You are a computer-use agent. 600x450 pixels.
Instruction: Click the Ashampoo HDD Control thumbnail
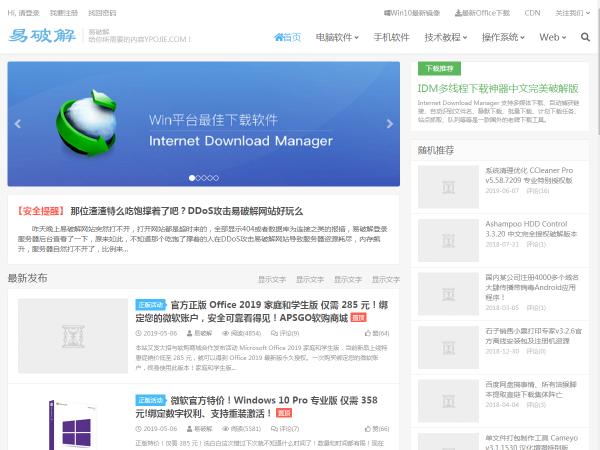pyautogui.click(x=448, y=241)
